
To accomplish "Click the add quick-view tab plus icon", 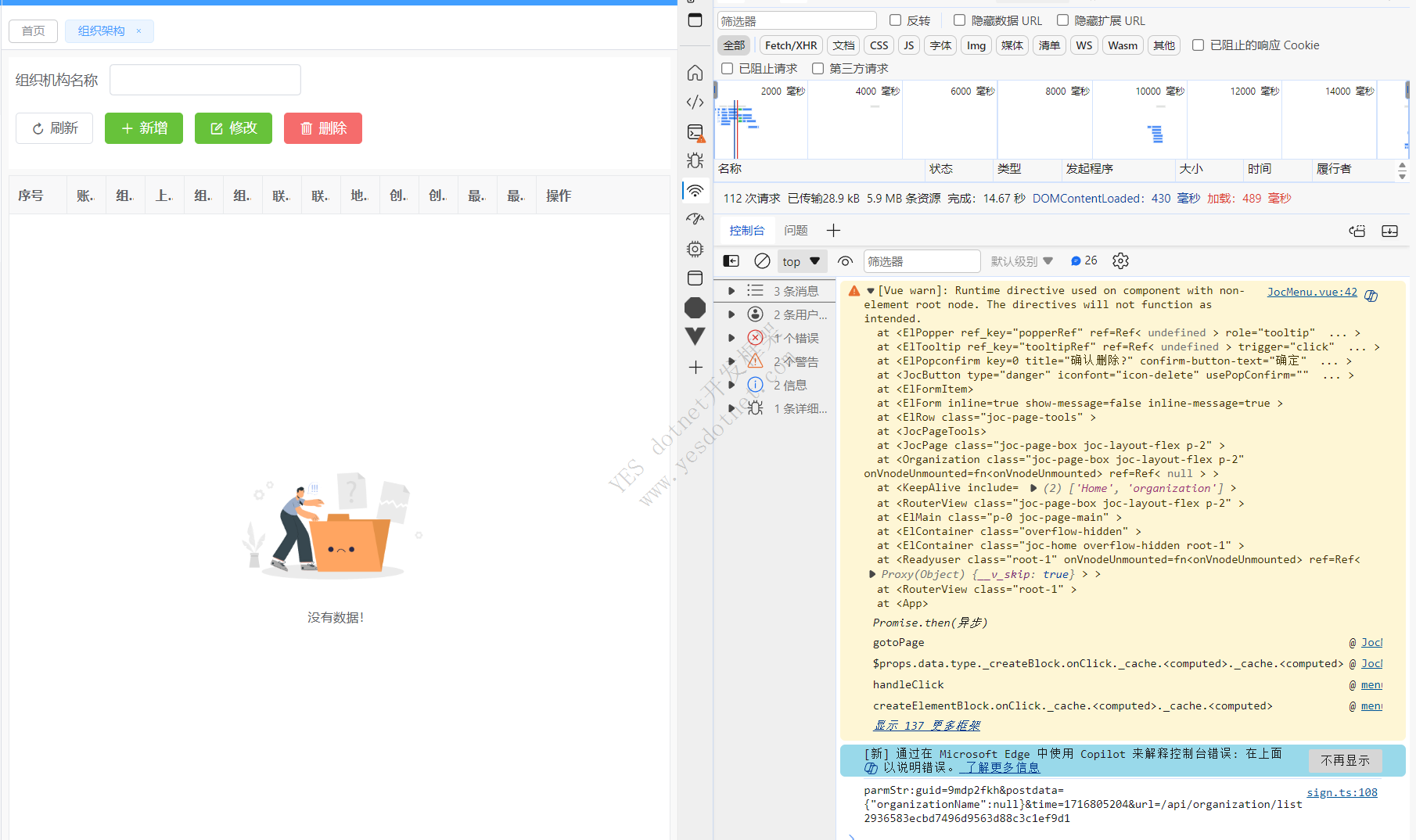I will pyautogui.click(x=833, y=230).
